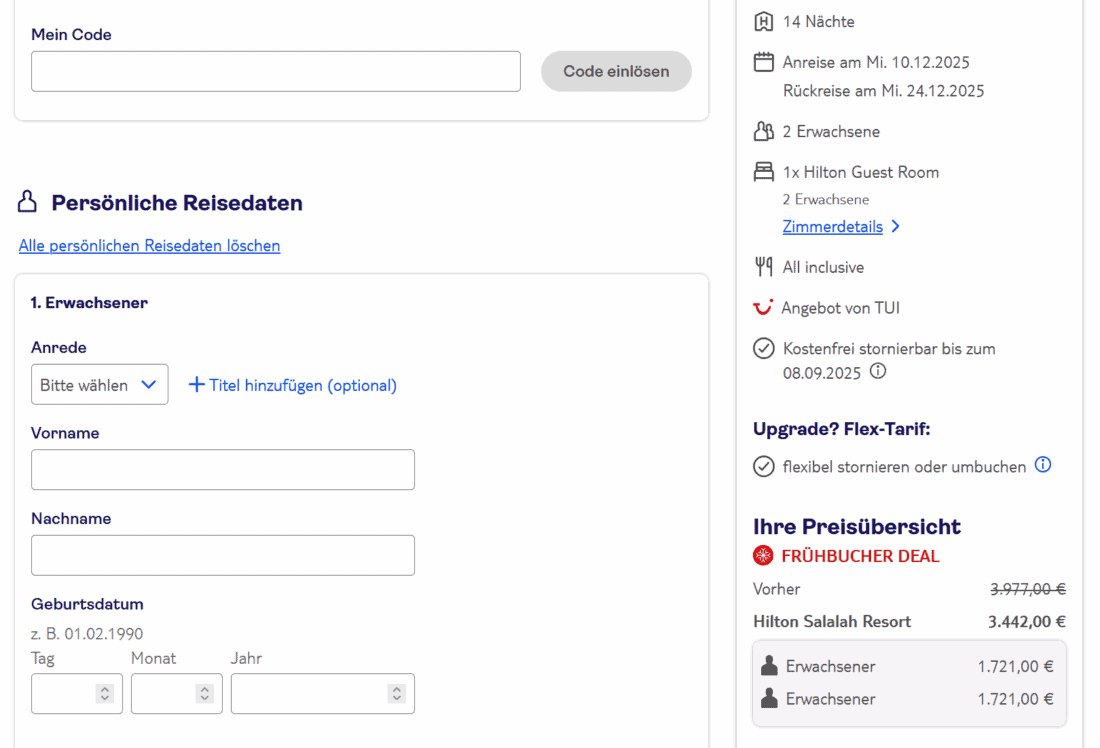Click into the Vorname text field

pos(222,470)
